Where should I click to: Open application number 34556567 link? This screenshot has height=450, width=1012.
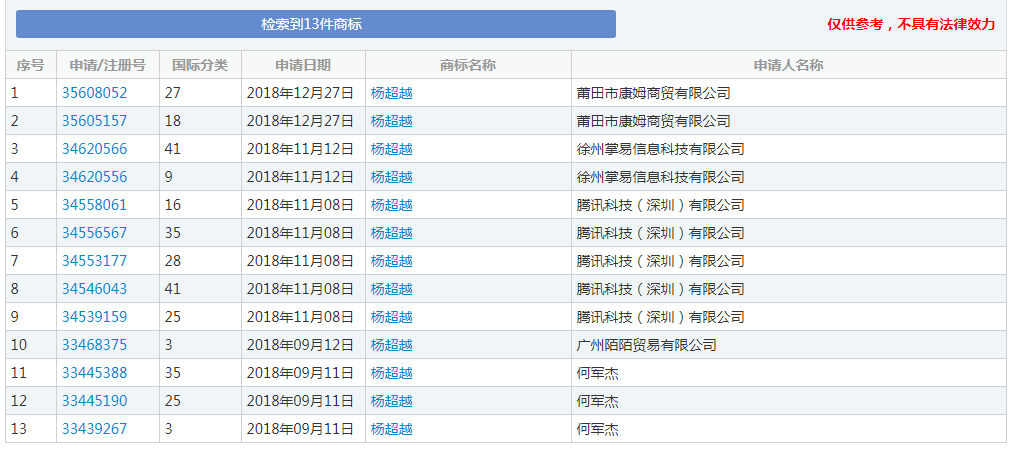95,233
